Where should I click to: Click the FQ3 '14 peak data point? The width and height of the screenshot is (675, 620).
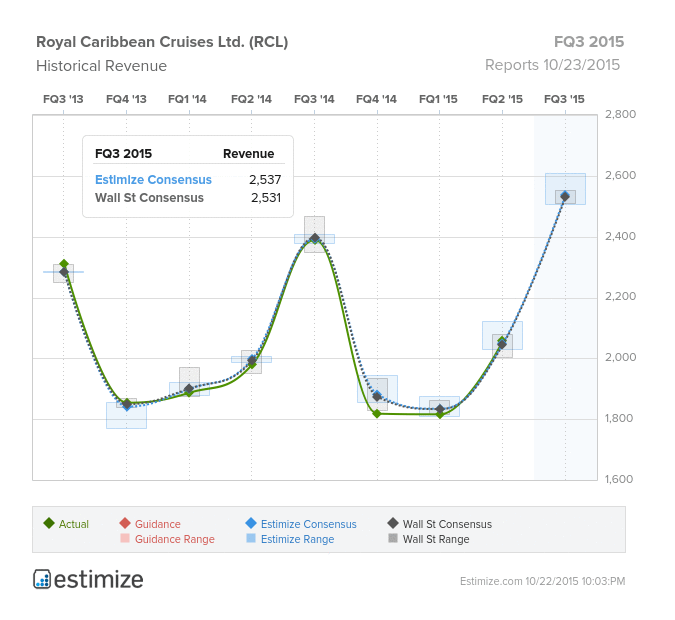point(315,238)
